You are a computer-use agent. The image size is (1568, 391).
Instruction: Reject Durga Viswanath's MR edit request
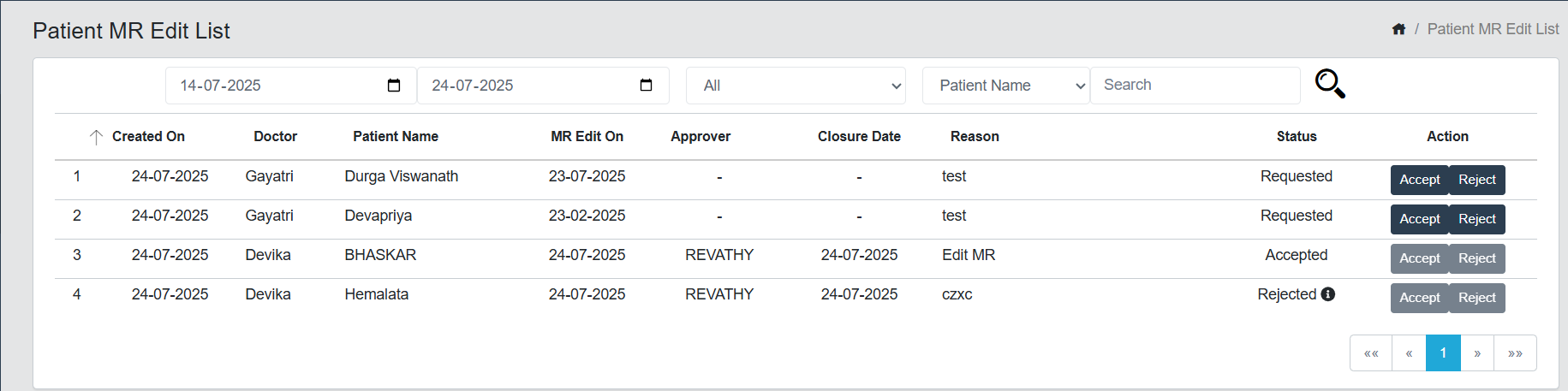1476,180
